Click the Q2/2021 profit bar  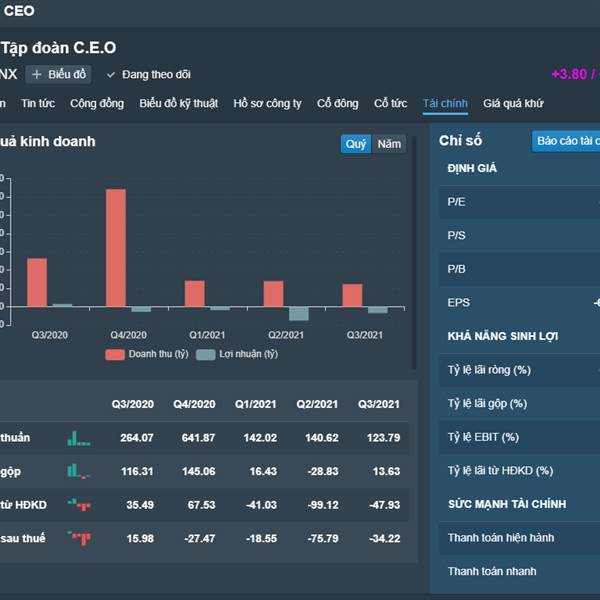coord(298,313)
